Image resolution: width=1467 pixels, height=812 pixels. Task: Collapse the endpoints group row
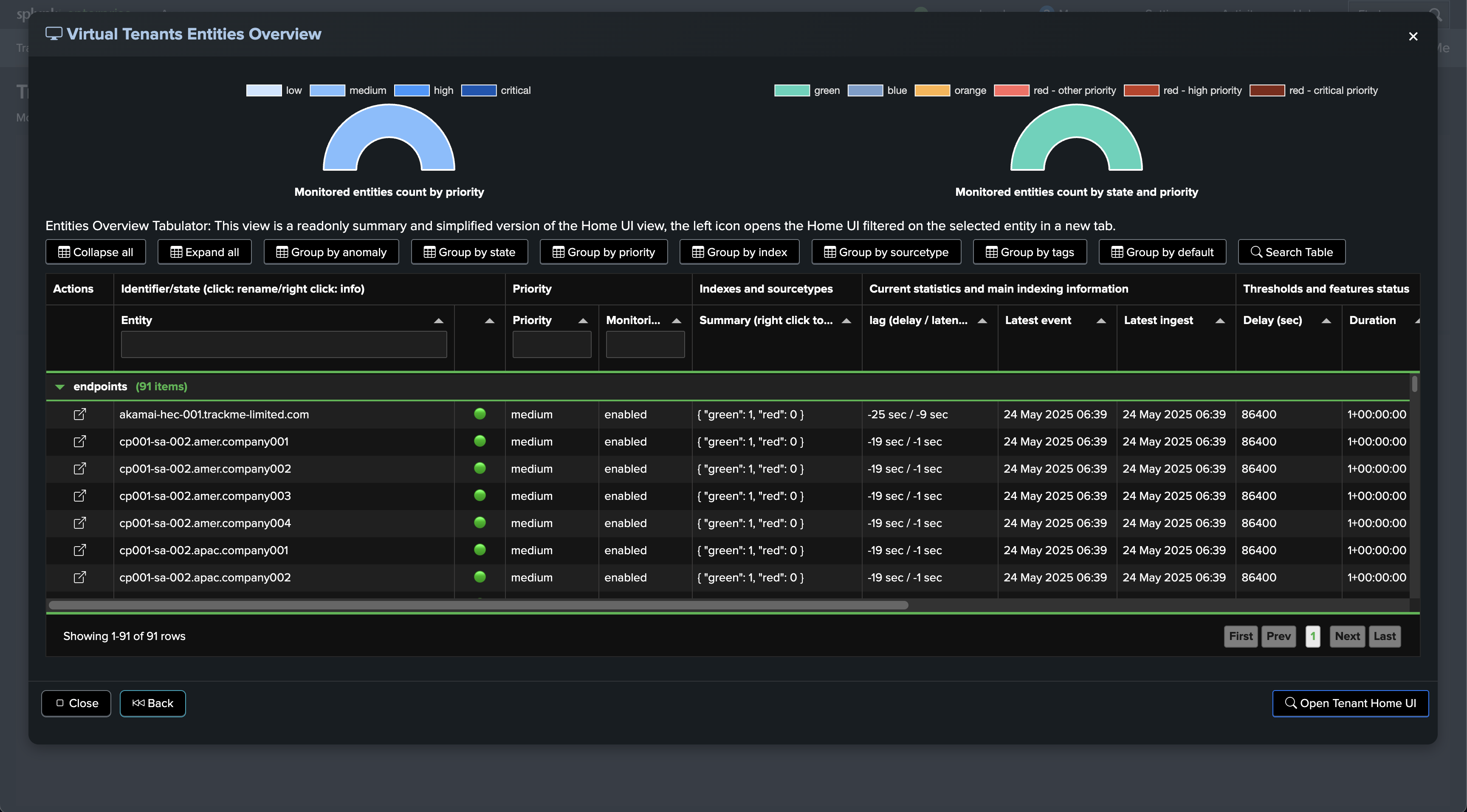click(60, 386)
